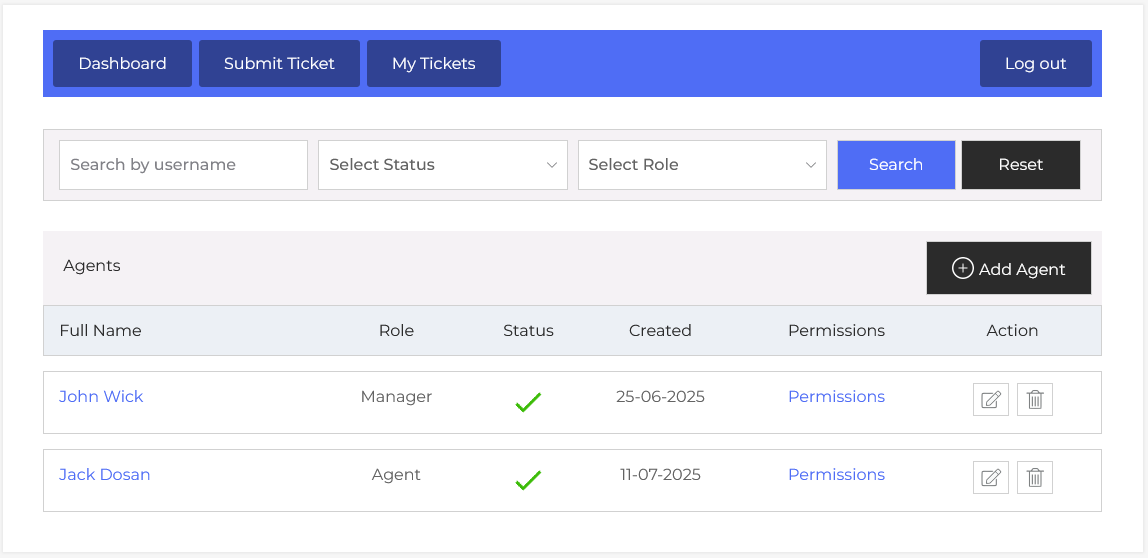Image resolution: width=1148 pixels, height=558 pixels.
Task: Go to the Dashboard tab
Action: pos(122,64)
